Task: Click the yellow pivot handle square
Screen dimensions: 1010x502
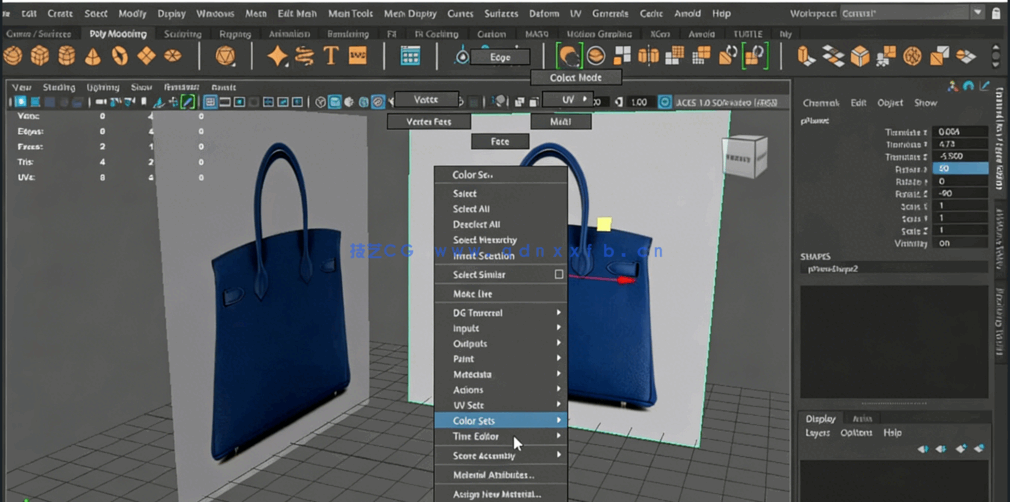Action: tap(604, 224)
